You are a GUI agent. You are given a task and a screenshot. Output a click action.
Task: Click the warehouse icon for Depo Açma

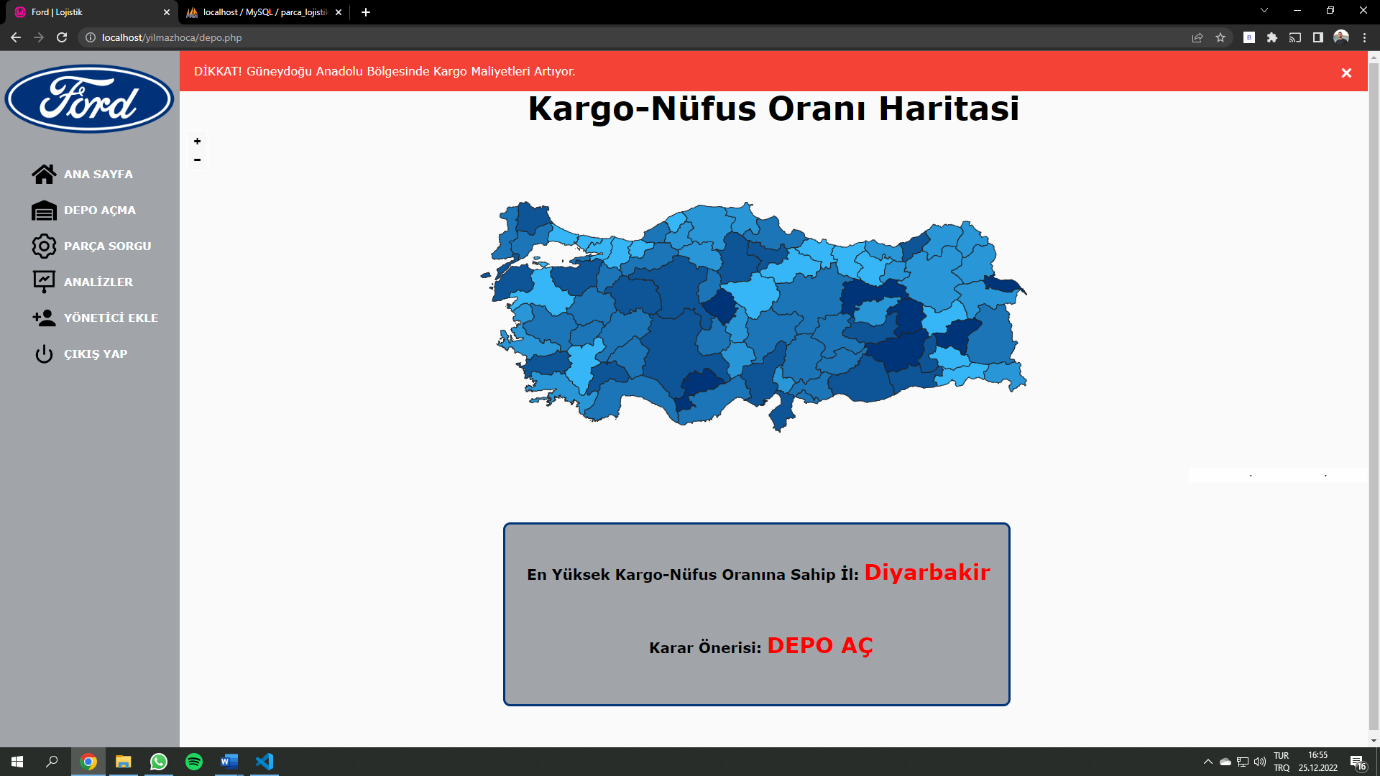(x=44, y=210)
